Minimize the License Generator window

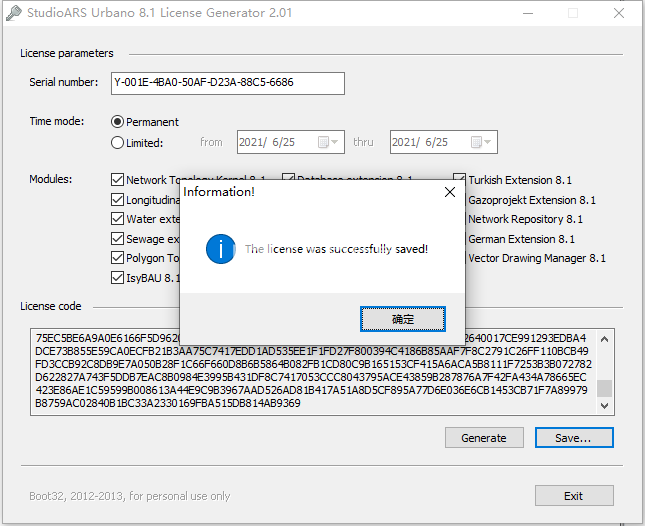(x=528, y=13)
